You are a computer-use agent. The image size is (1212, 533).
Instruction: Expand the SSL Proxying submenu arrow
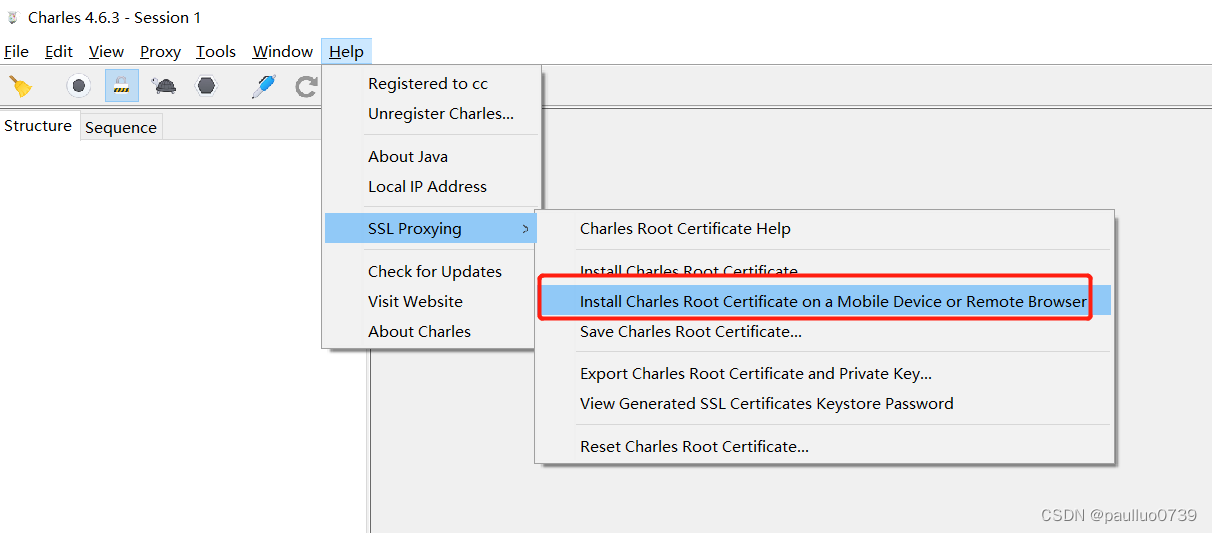tap(526, 230)
